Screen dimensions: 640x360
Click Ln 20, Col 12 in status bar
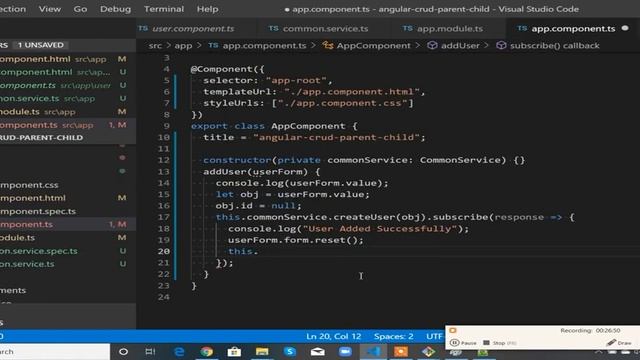point(333,336)
